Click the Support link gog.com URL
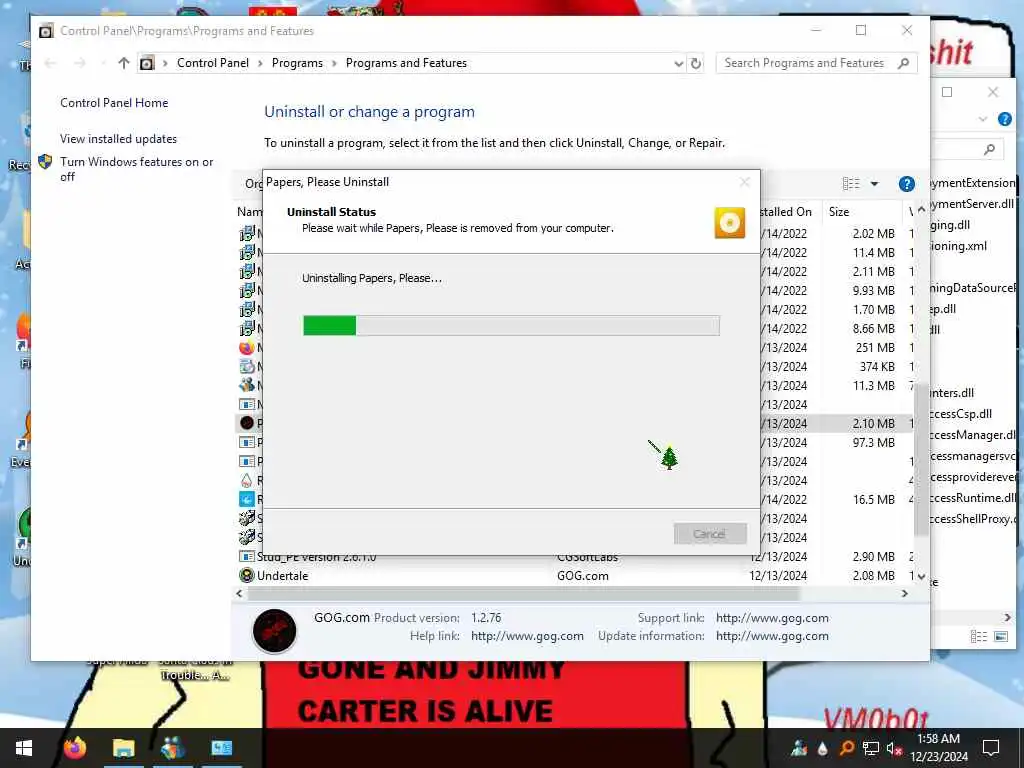 click(x=772, y=618)
